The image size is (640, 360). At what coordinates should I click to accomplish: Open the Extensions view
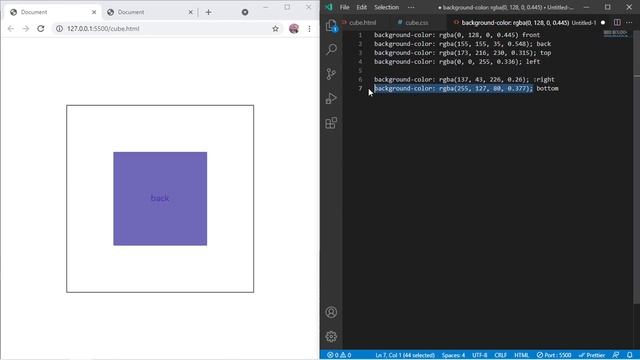(331, 123)
